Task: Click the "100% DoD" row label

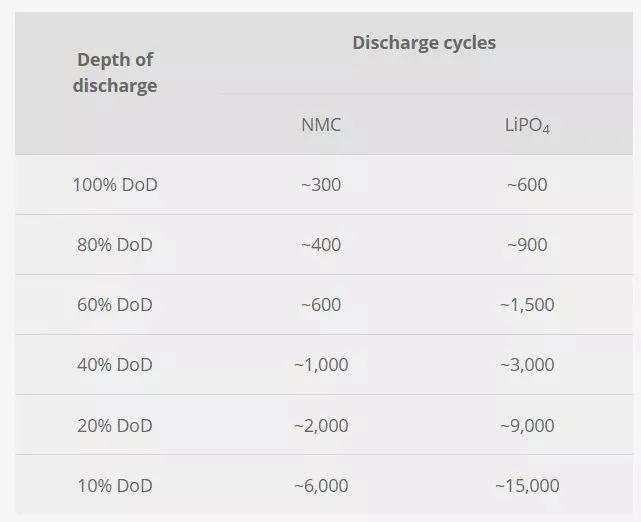Action: point(115,185)
